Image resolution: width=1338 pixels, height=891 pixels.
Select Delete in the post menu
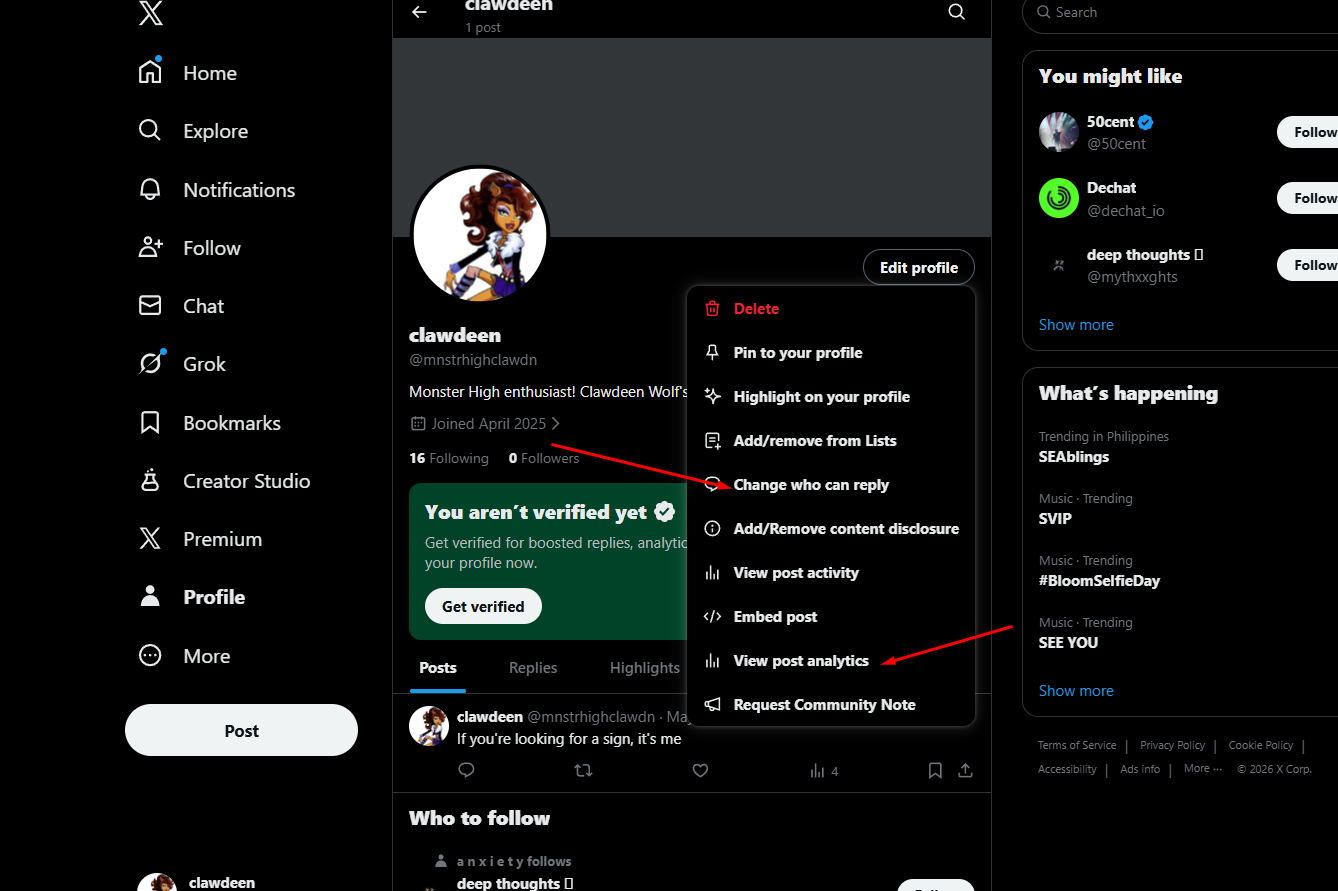click(x=756, y=309)
